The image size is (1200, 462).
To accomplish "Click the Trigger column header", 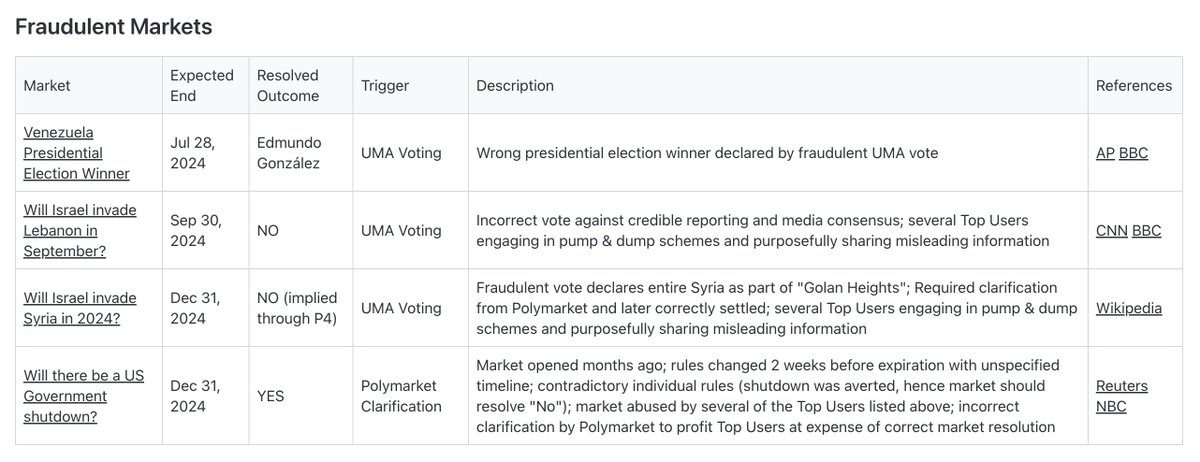I will [385, 85].
